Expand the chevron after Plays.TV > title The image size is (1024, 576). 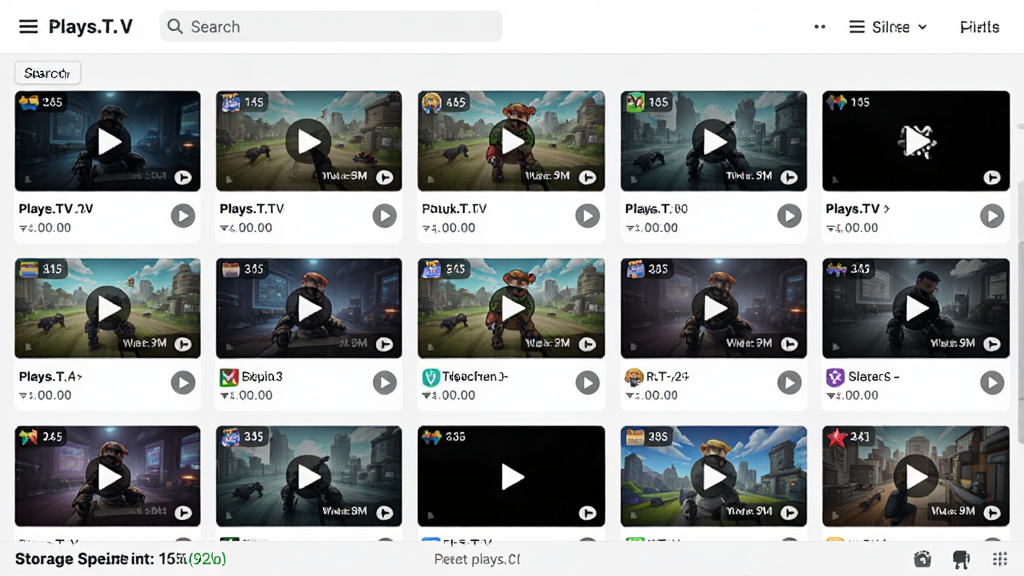(886, 209)
